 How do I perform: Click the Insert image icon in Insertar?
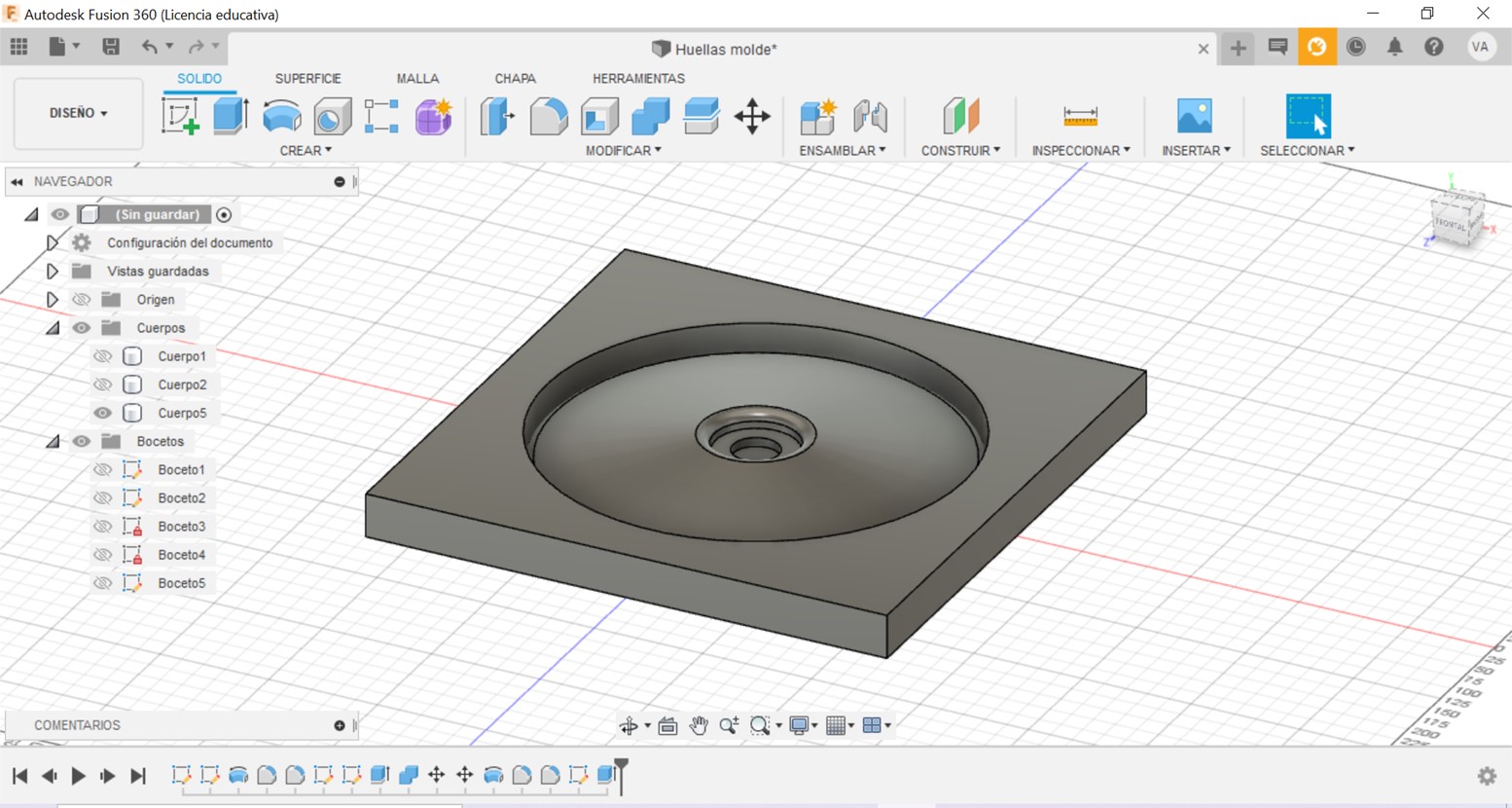1194,116
